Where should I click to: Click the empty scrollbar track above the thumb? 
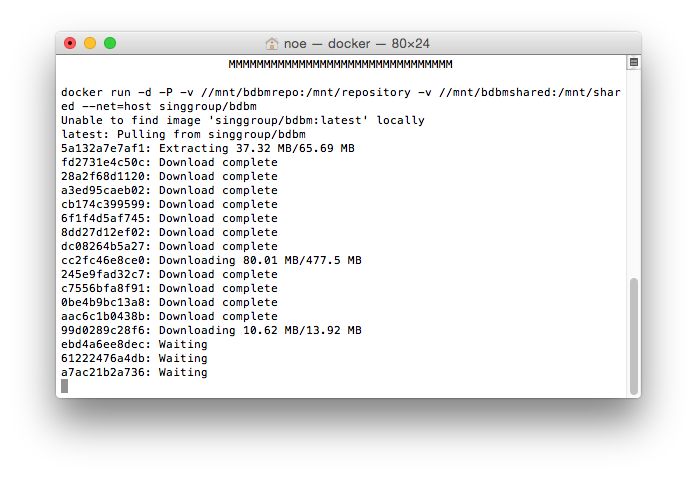(x=634, y=173)
